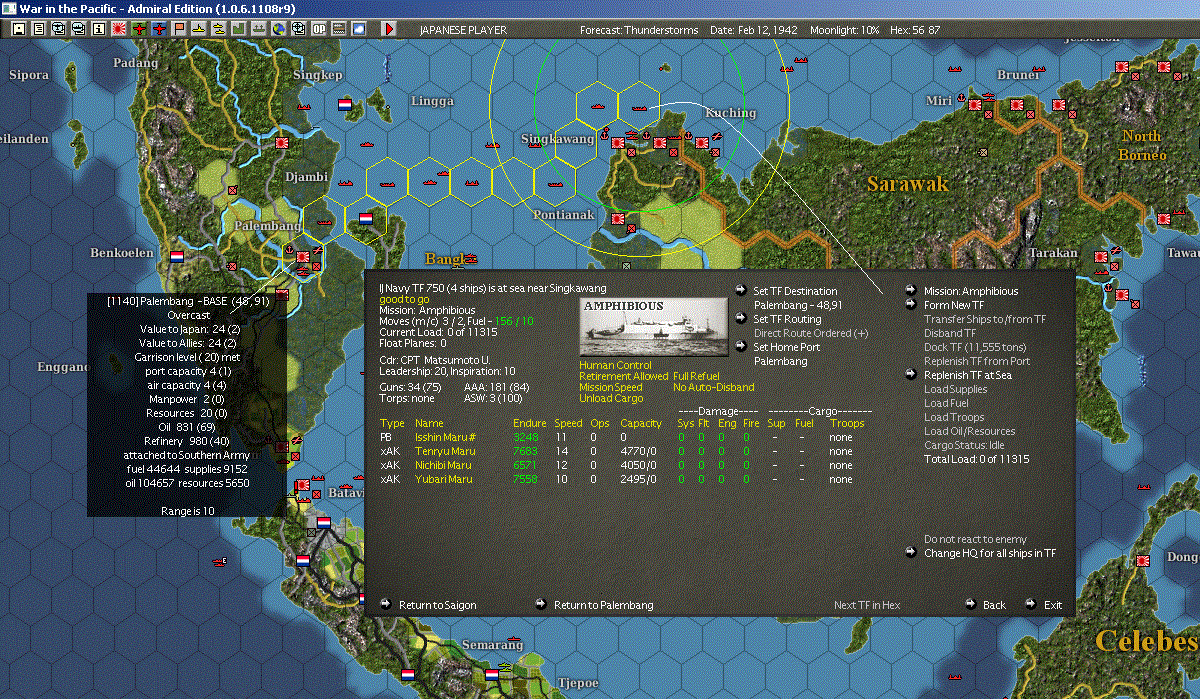The width and height of the screenshot is (1200, 699).
Task: Click Return to Palembang
Action: (603, 605)
